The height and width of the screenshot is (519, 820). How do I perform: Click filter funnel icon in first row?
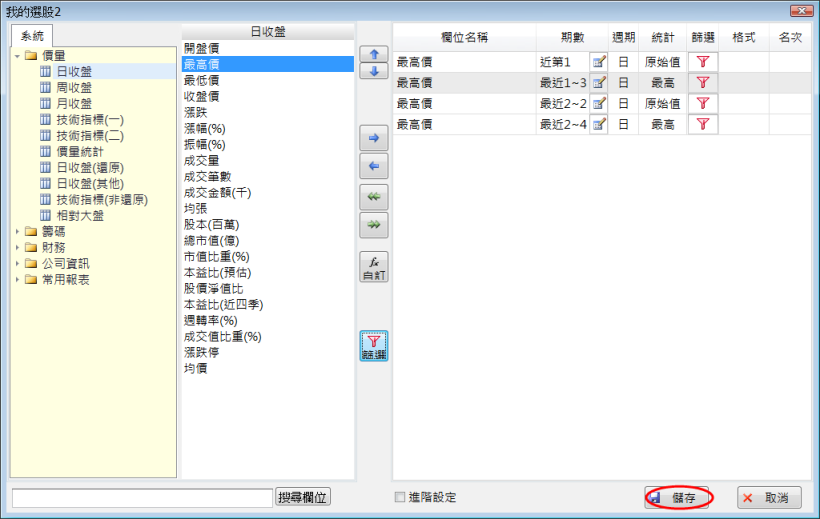pos(703,62)
